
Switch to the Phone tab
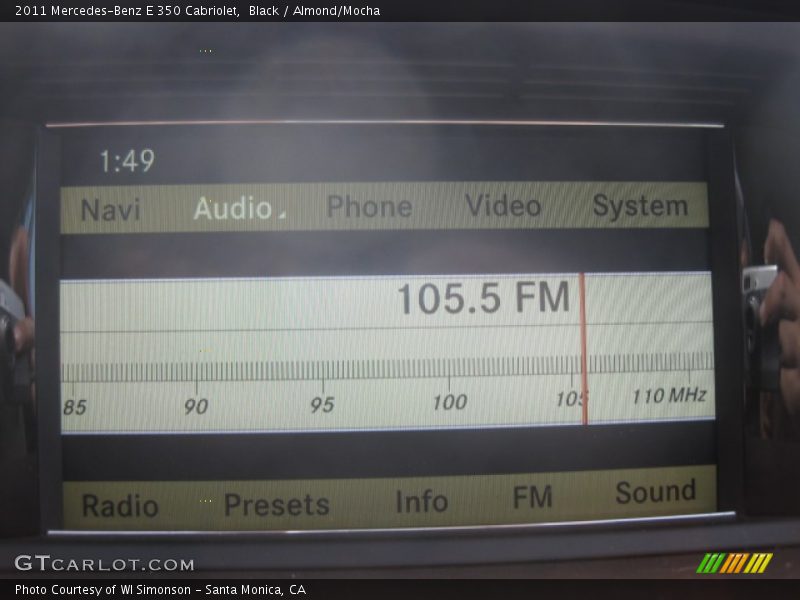369,207
